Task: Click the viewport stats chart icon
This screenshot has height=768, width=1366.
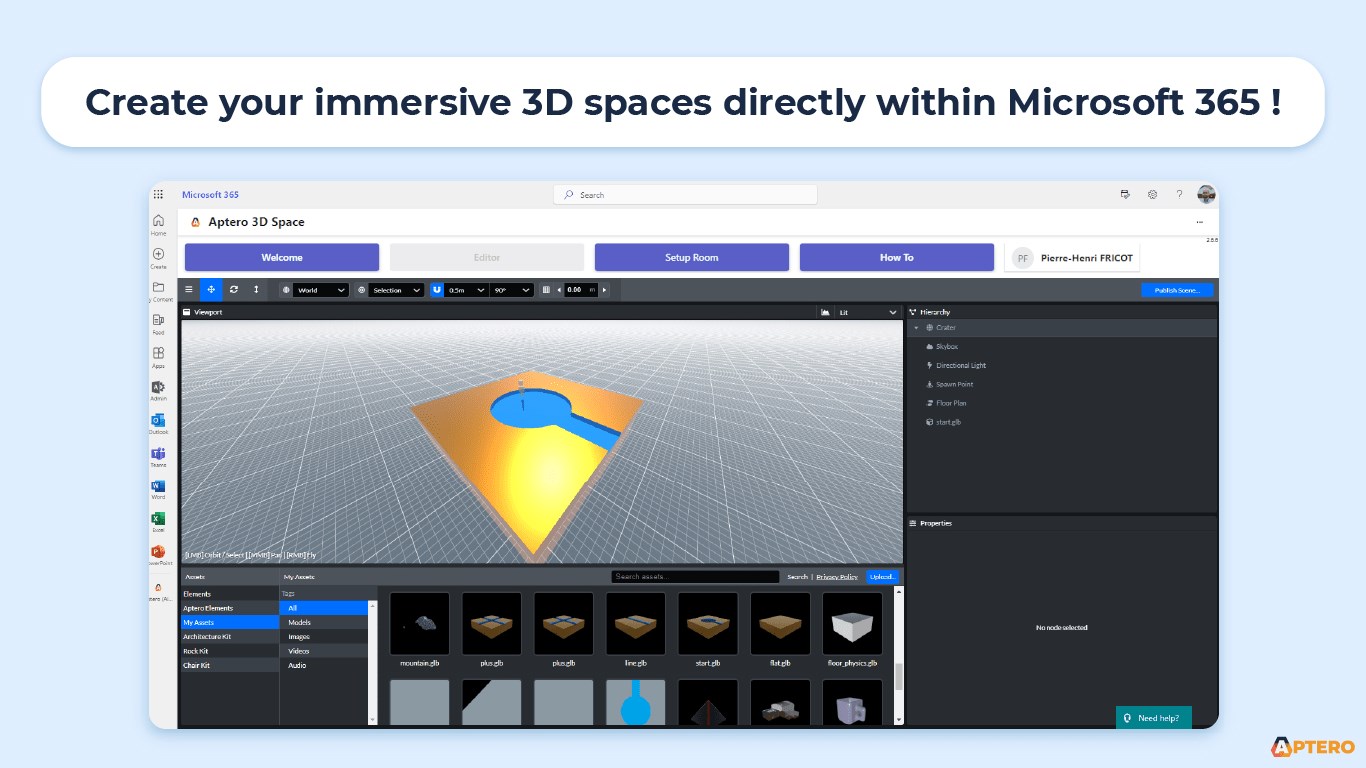Action: (825, 312)
